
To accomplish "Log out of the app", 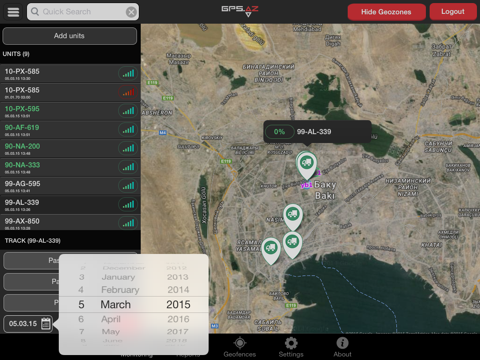I will click(x=453, y=12).
